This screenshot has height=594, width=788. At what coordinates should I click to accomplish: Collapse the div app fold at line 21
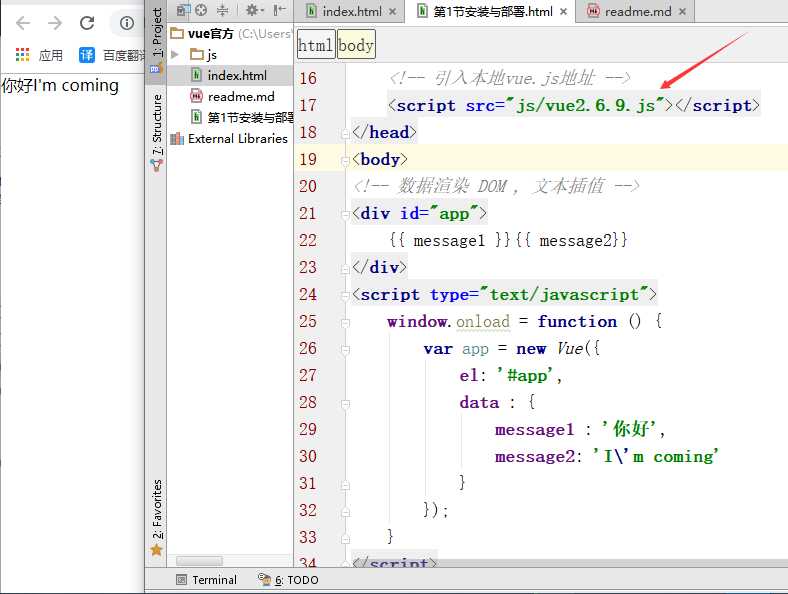tap(345, 215)
